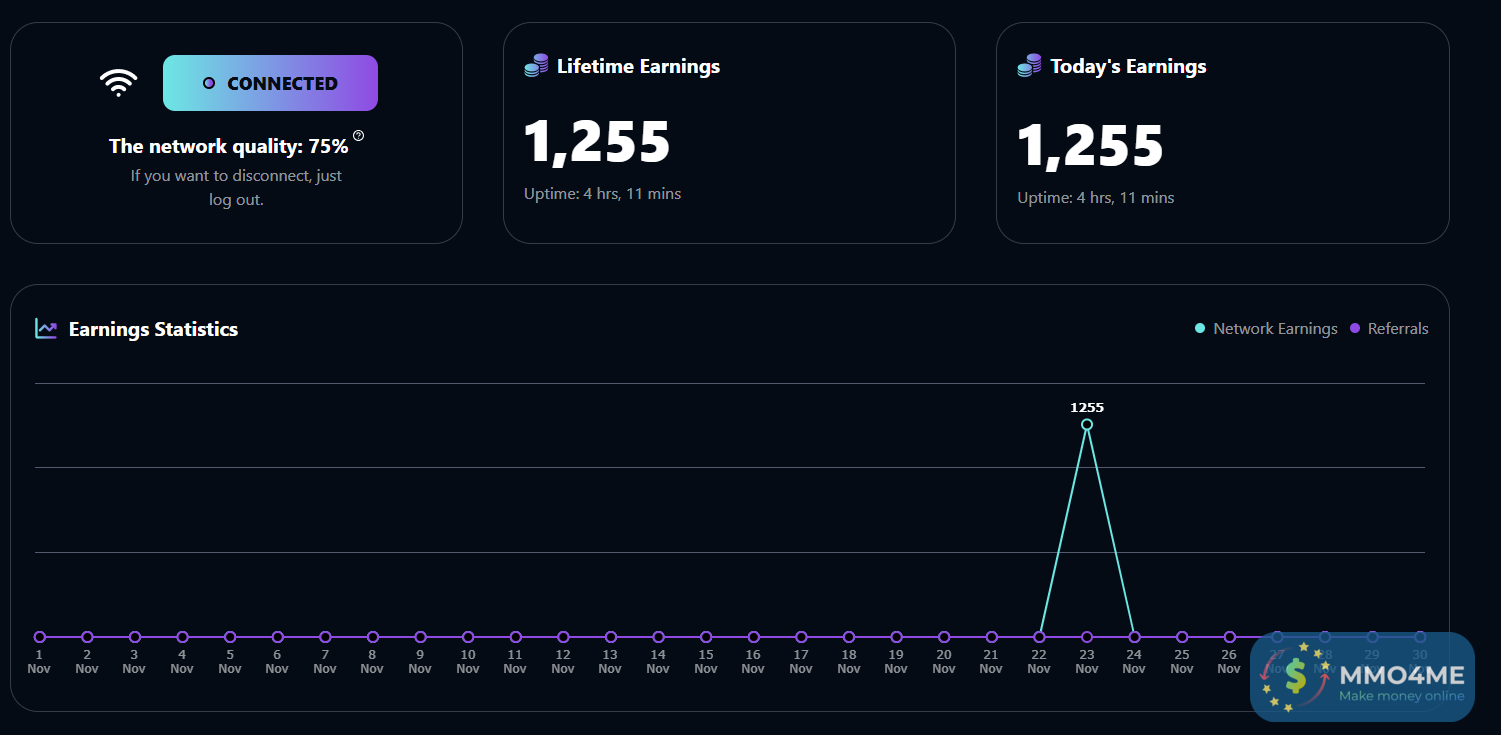Select the 24 Nov data point
The image size is (1501, 735).
tap(1134, 637)
